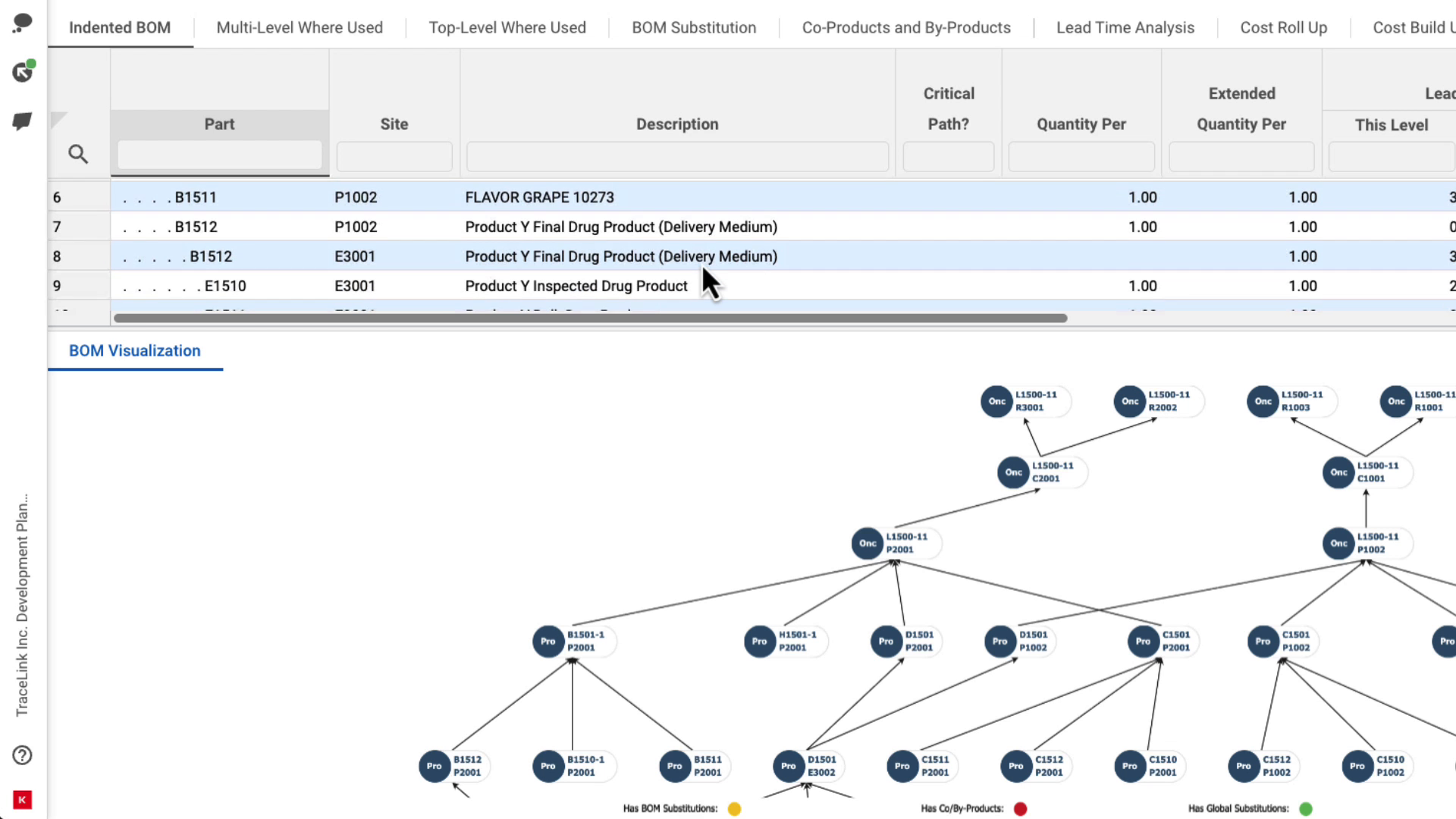Click the thought-bubble icon in the sidebar
This screenshot has height=819, width=1456.
tap(23, 23)
